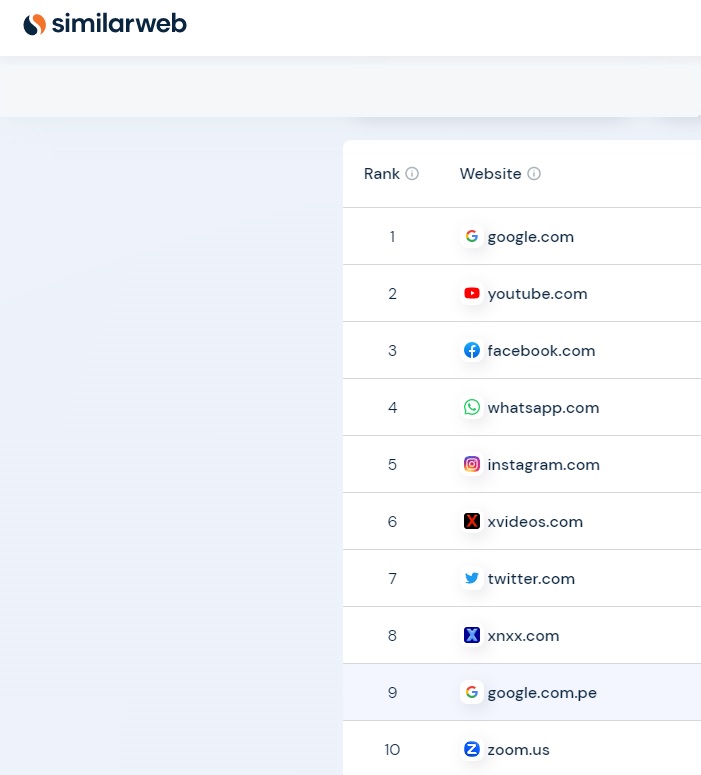Select rank number 1 cell
Screen dimensions: 701x775
(x=392, y=236)
